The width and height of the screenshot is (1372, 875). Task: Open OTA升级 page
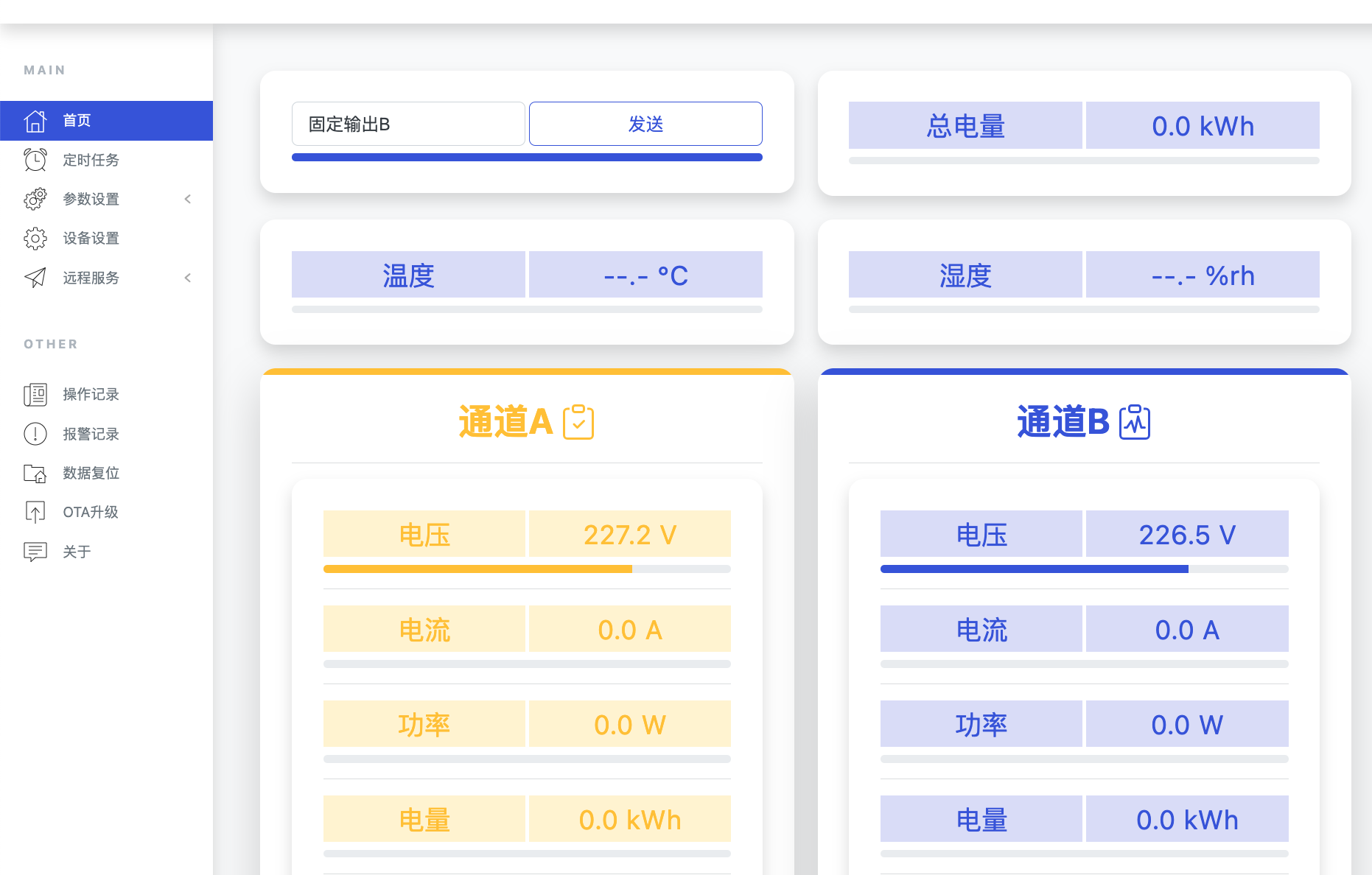(x=106, y=512)
